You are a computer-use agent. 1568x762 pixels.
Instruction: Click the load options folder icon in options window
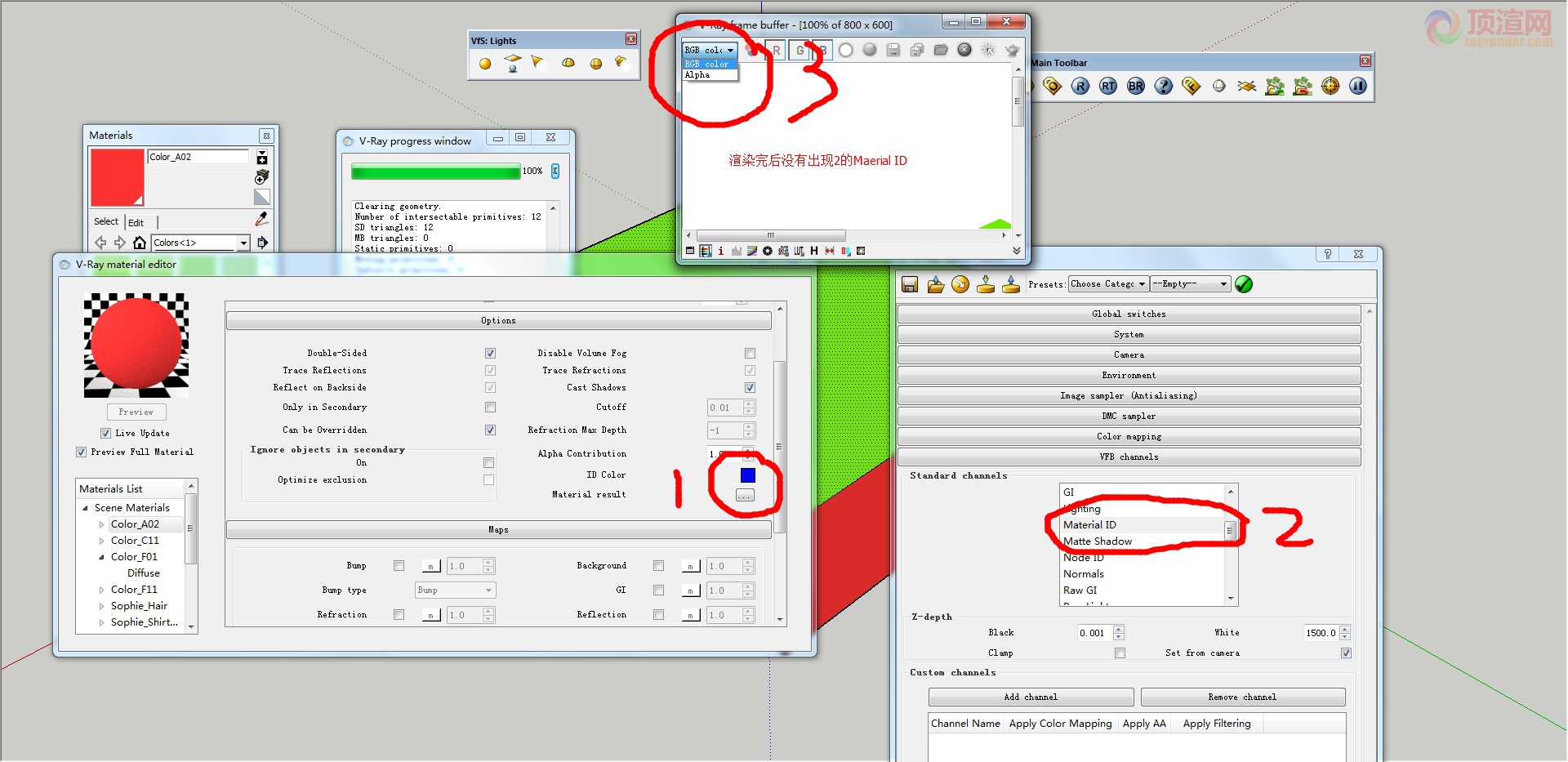coord(935,284)
